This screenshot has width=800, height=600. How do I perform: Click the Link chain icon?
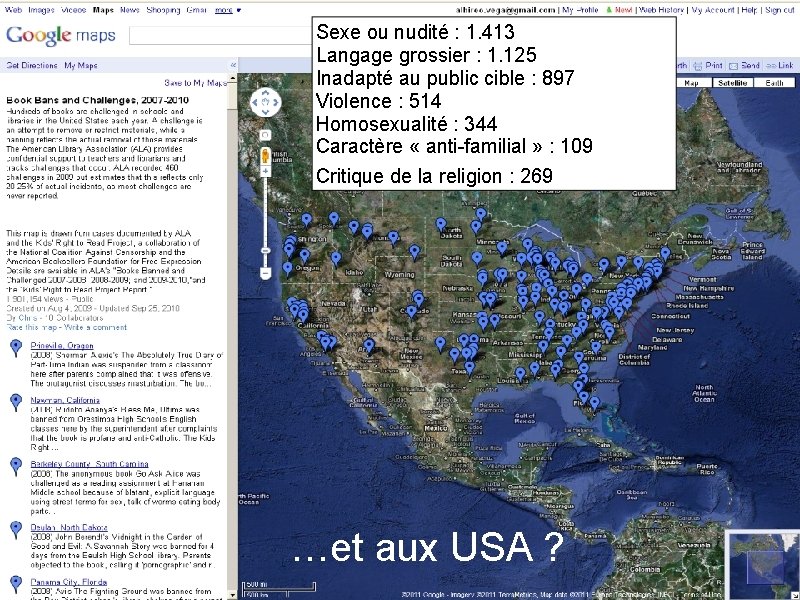780,65
